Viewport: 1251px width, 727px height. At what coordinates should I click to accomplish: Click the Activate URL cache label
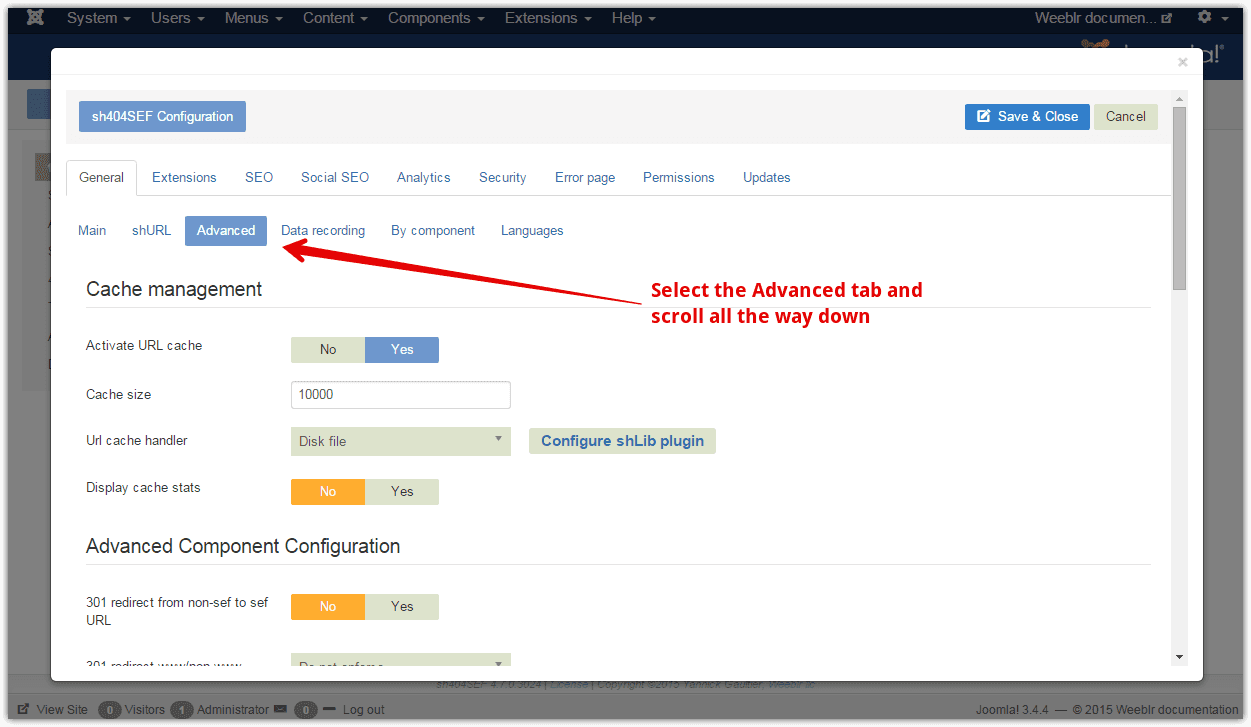(x=144, y=345)
